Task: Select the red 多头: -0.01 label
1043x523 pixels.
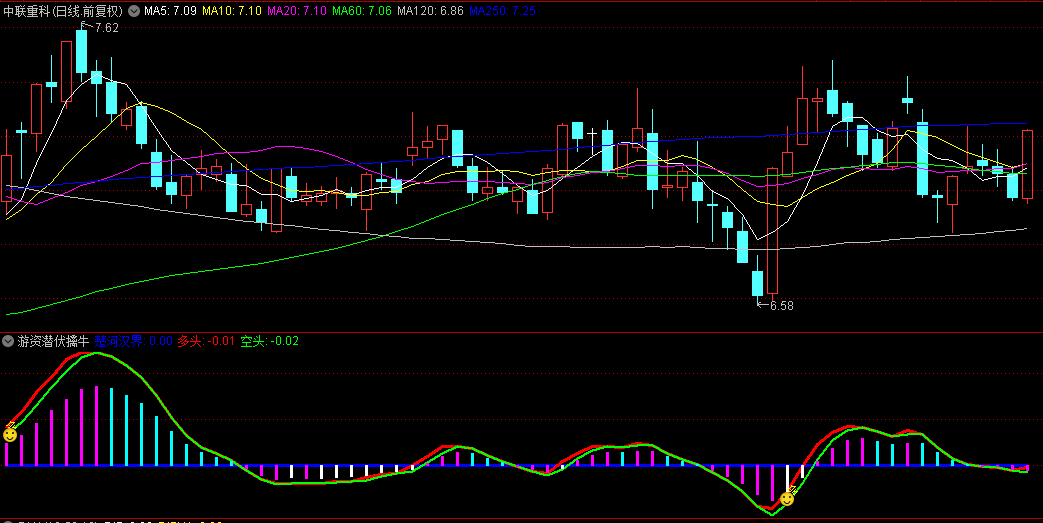Action: point(206,341)
